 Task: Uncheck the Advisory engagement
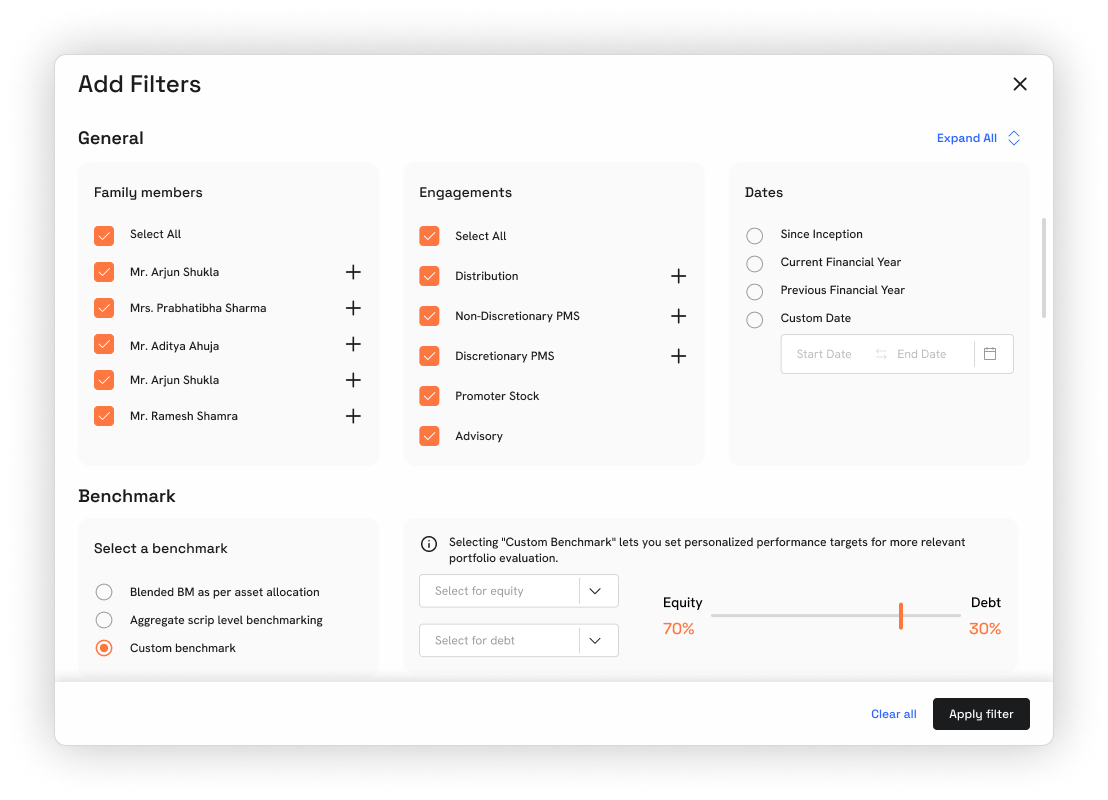tap(429, 436)
